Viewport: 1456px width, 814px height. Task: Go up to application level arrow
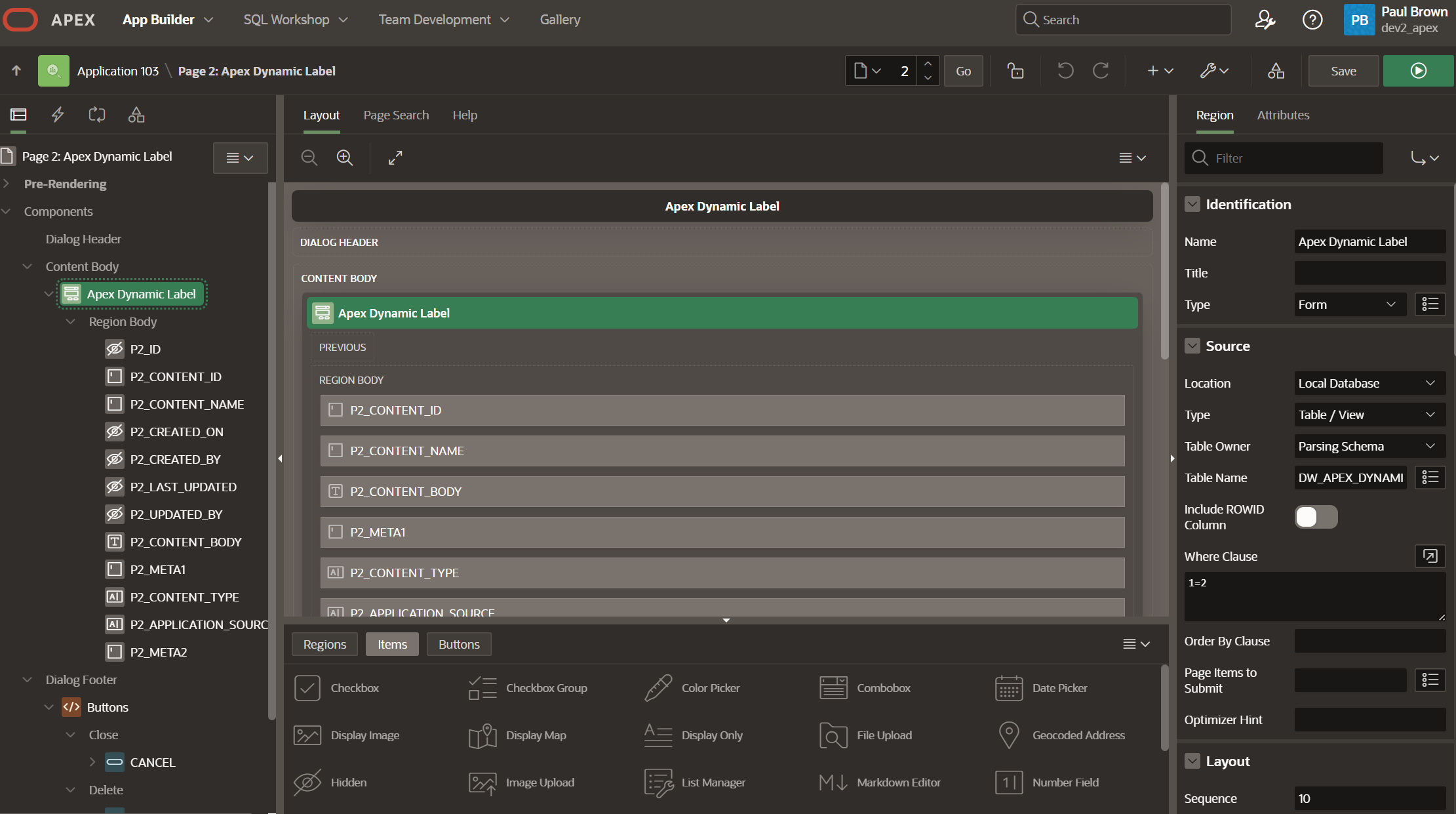point(16,71)
